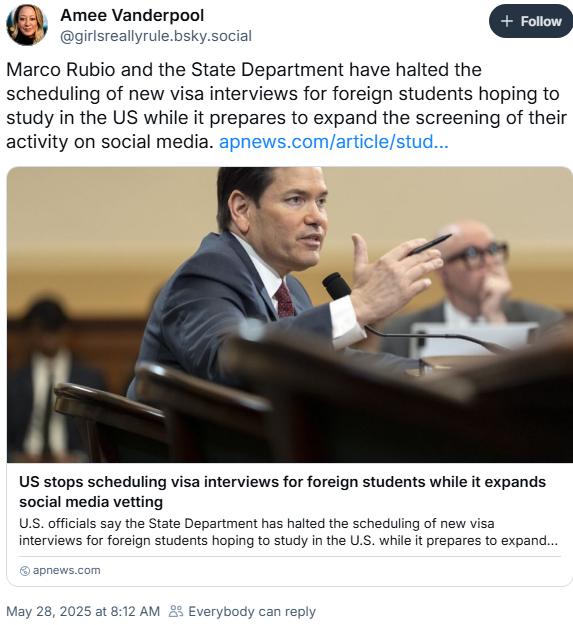
Task: Click the people icon by reply settings
Action: pyautogui.click(x=176, y=611)
